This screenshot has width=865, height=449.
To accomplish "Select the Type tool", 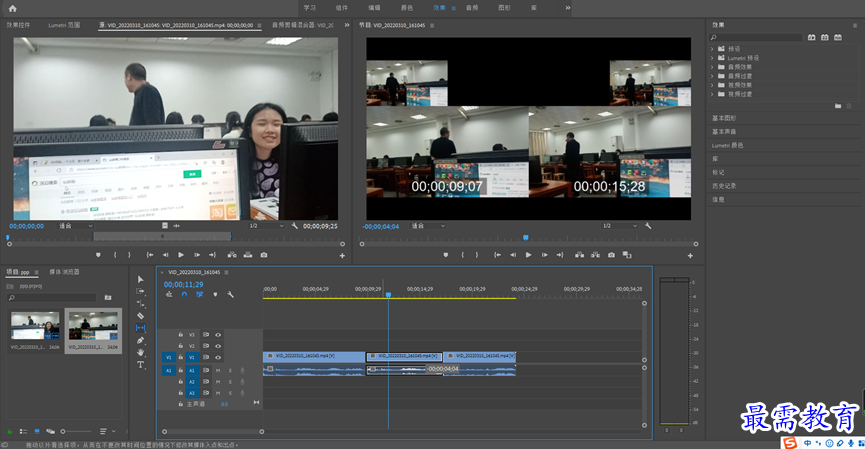I will click(x=140, y=365).
